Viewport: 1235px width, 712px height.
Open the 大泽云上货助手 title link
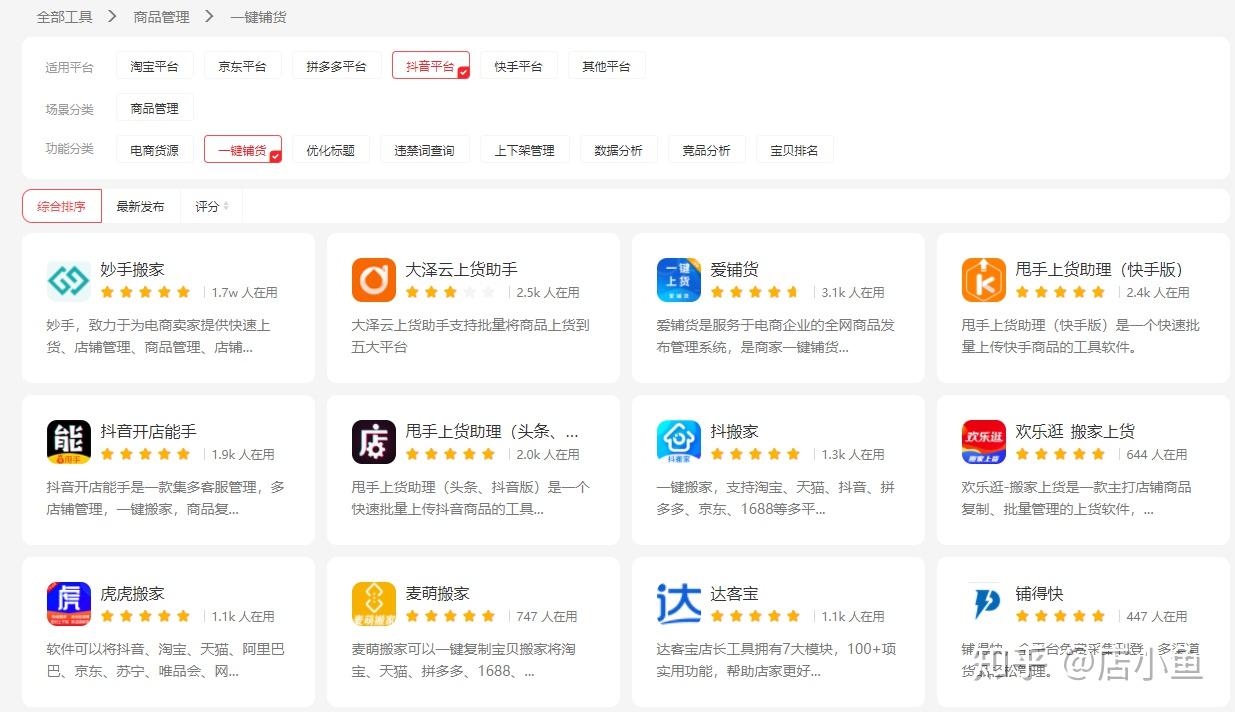[x=461, y=269]
